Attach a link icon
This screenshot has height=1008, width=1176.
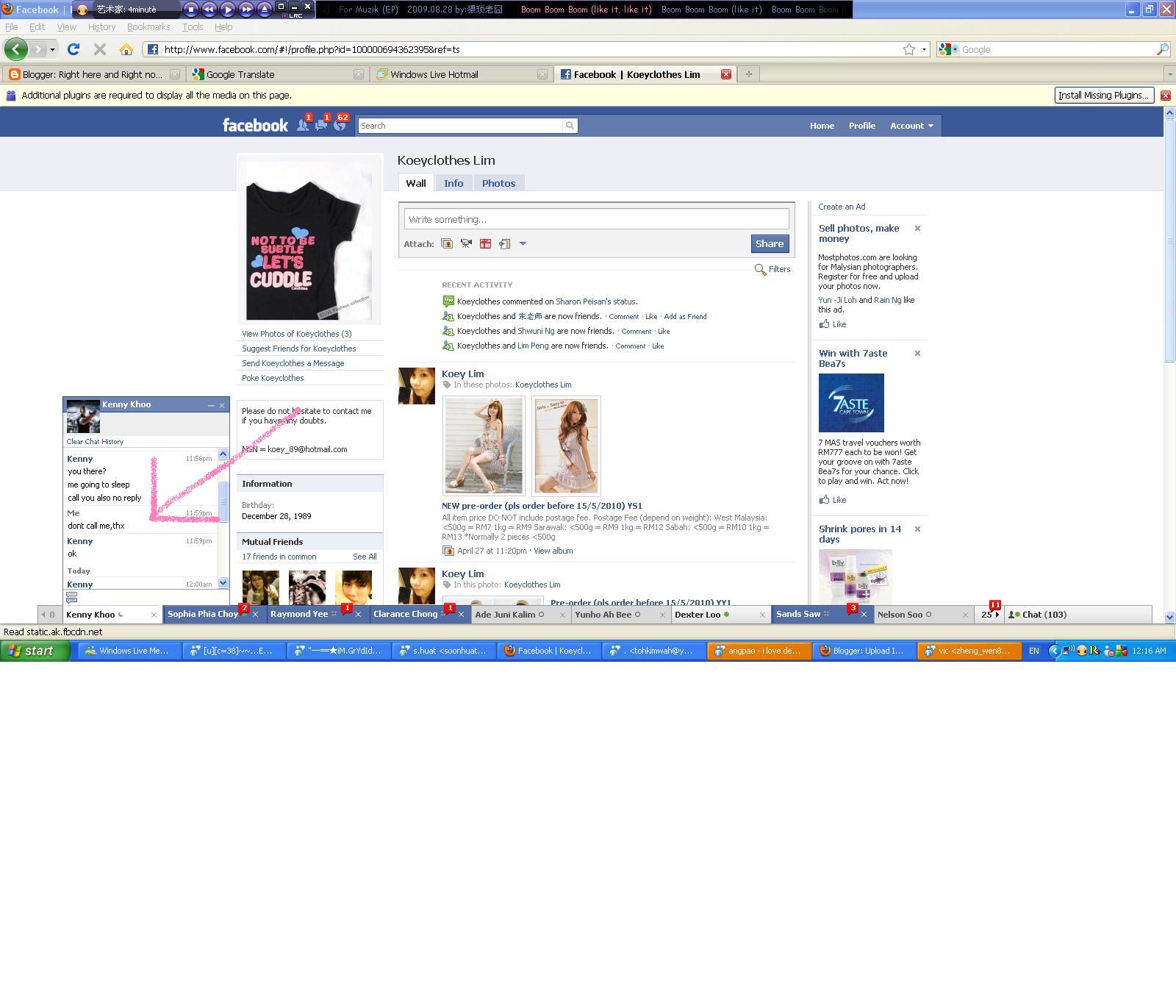click(504, 243)
